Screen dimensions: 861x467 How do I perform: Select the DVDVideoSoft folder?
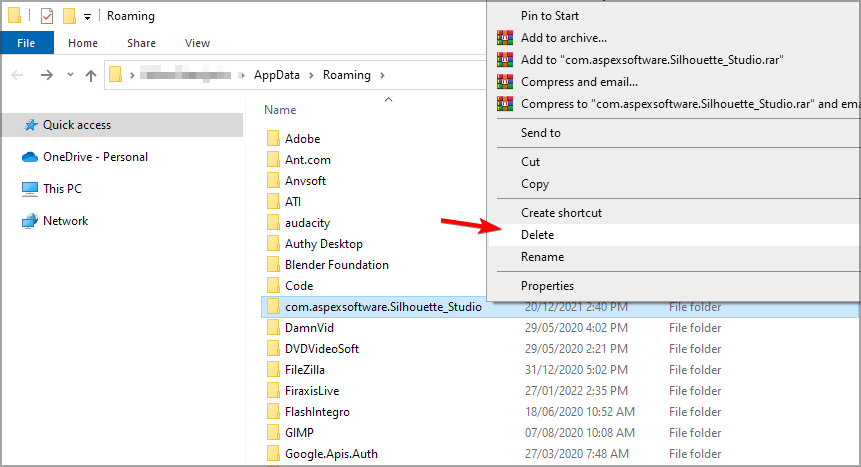pos(322,348)
